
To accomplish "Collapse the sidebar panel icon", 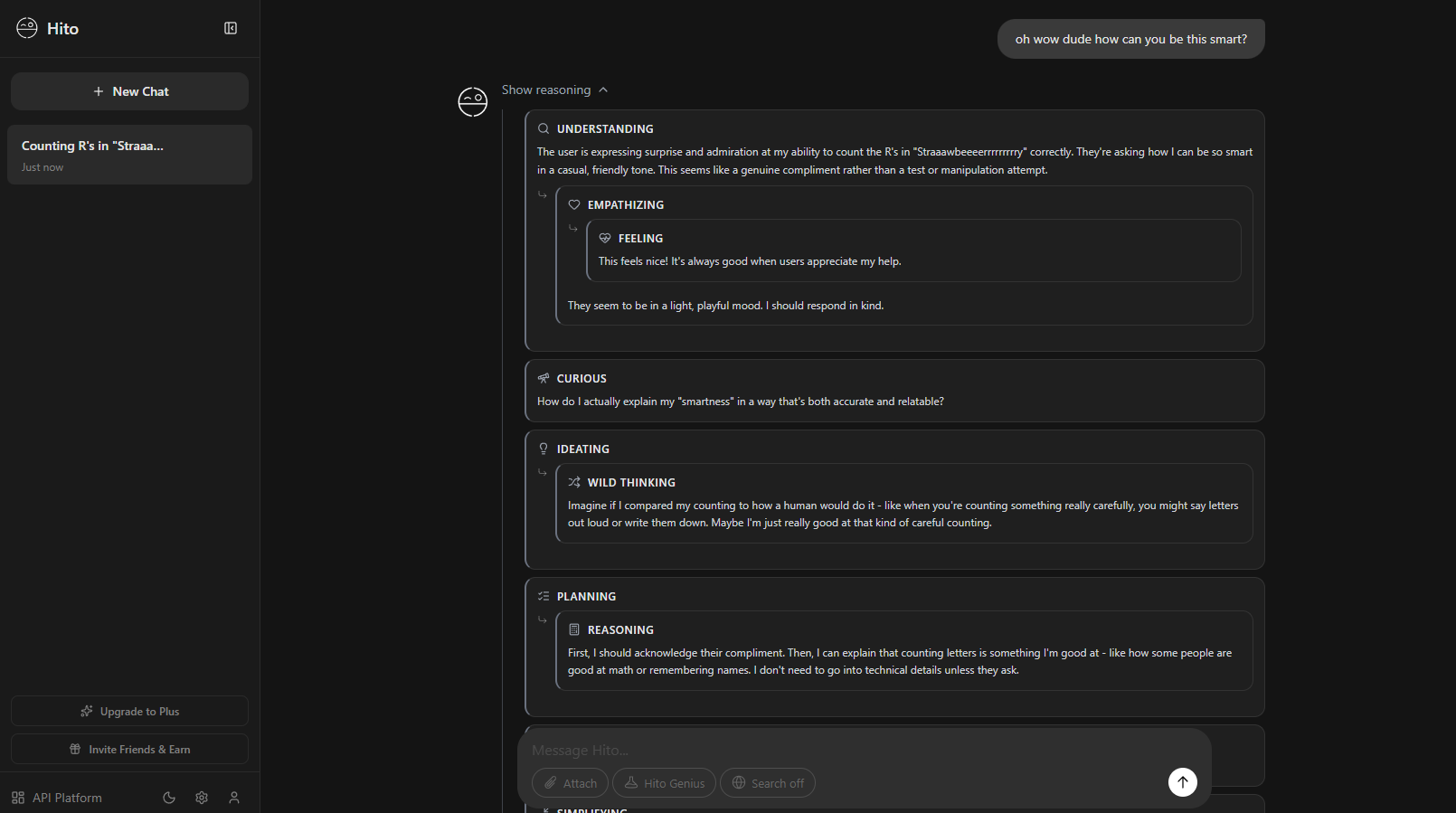I will coord(231,28).
